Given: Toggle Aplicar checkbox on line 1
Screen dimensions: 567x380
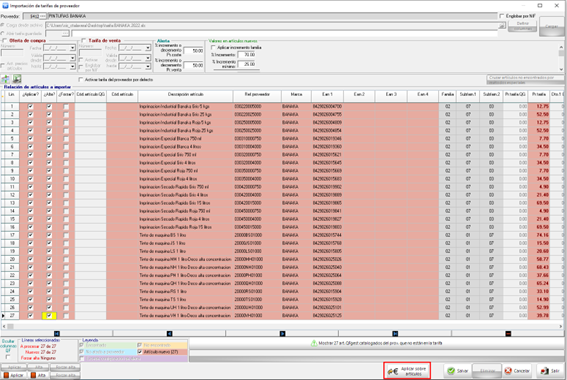Looking at the screenshot, I should (x=30, y=106).
